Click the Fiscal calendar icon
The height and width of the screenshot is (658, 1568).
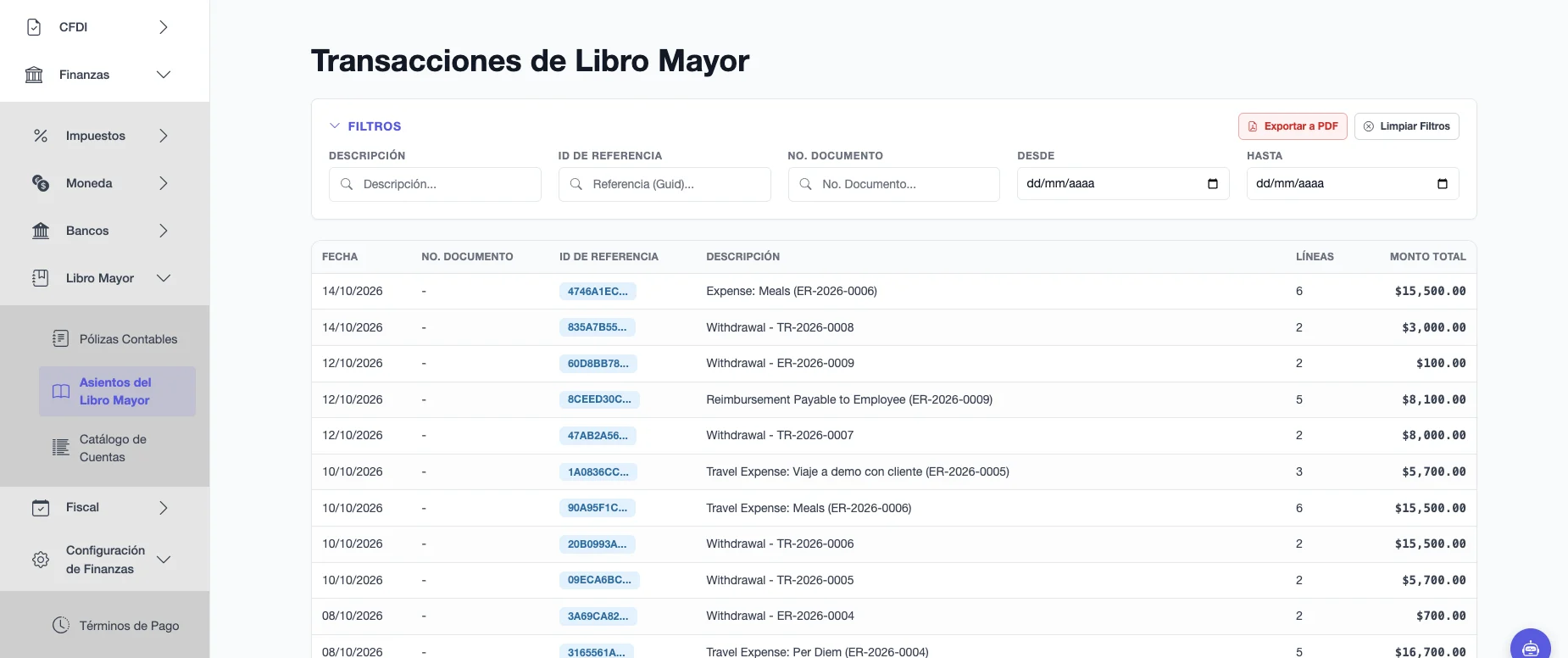(41, 507)
